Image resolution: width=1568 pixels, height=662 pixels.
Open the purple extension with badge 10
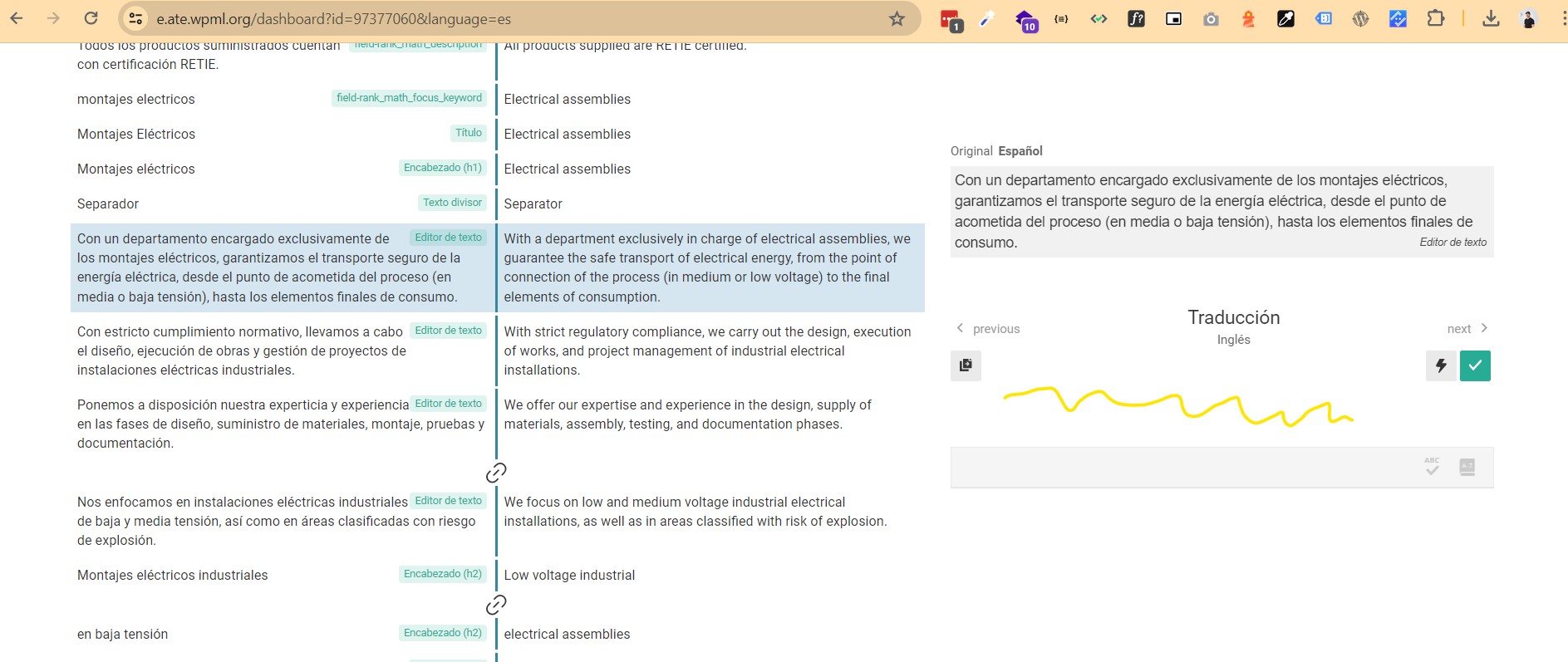[x=1026, y=20]
